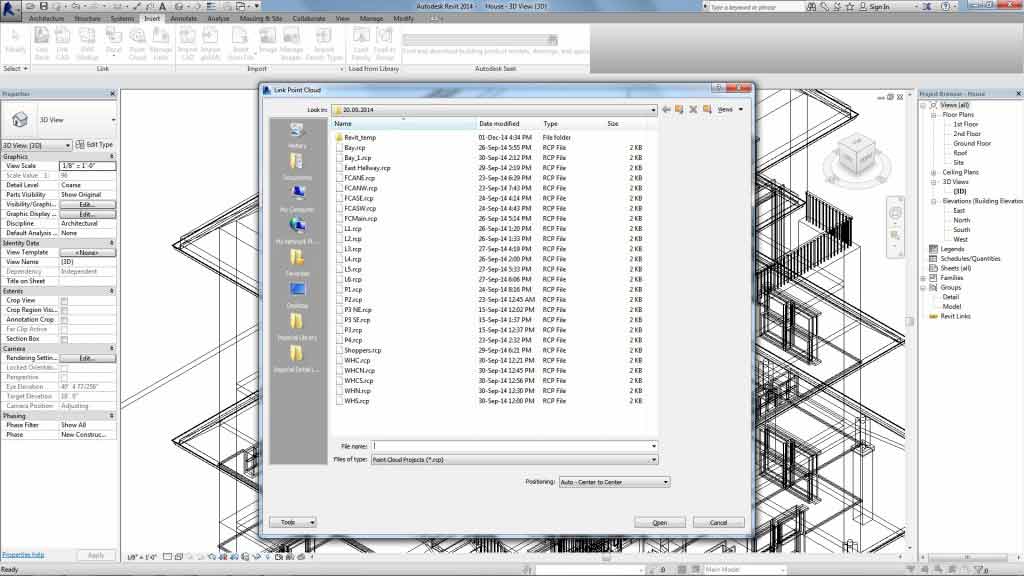Select the text tool (A) in quick access toolbar
This screenshot has width=1024, height=576.
pyautogui.click(x=162, y=6)
